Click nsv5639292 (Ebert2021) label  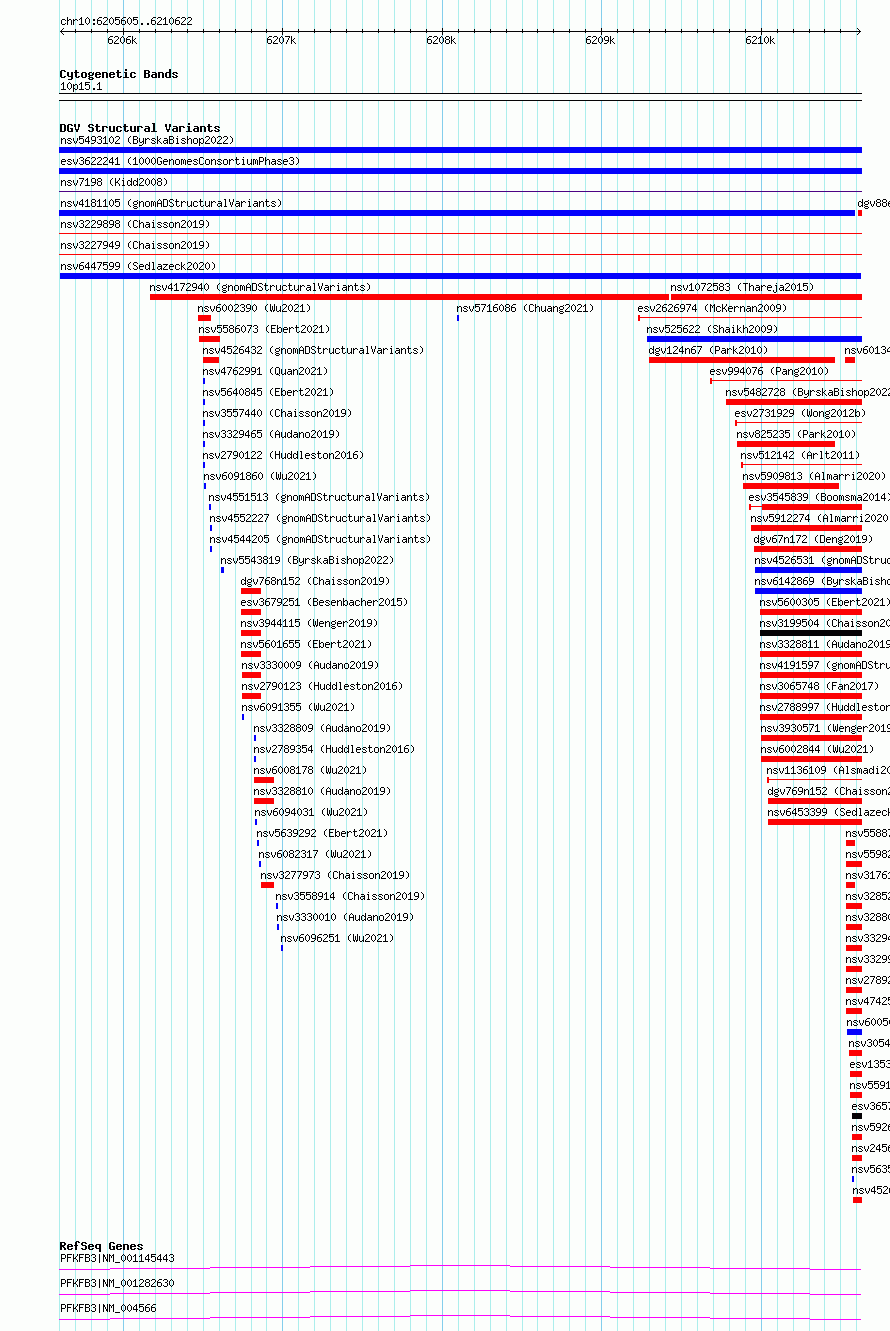point(322,834)
